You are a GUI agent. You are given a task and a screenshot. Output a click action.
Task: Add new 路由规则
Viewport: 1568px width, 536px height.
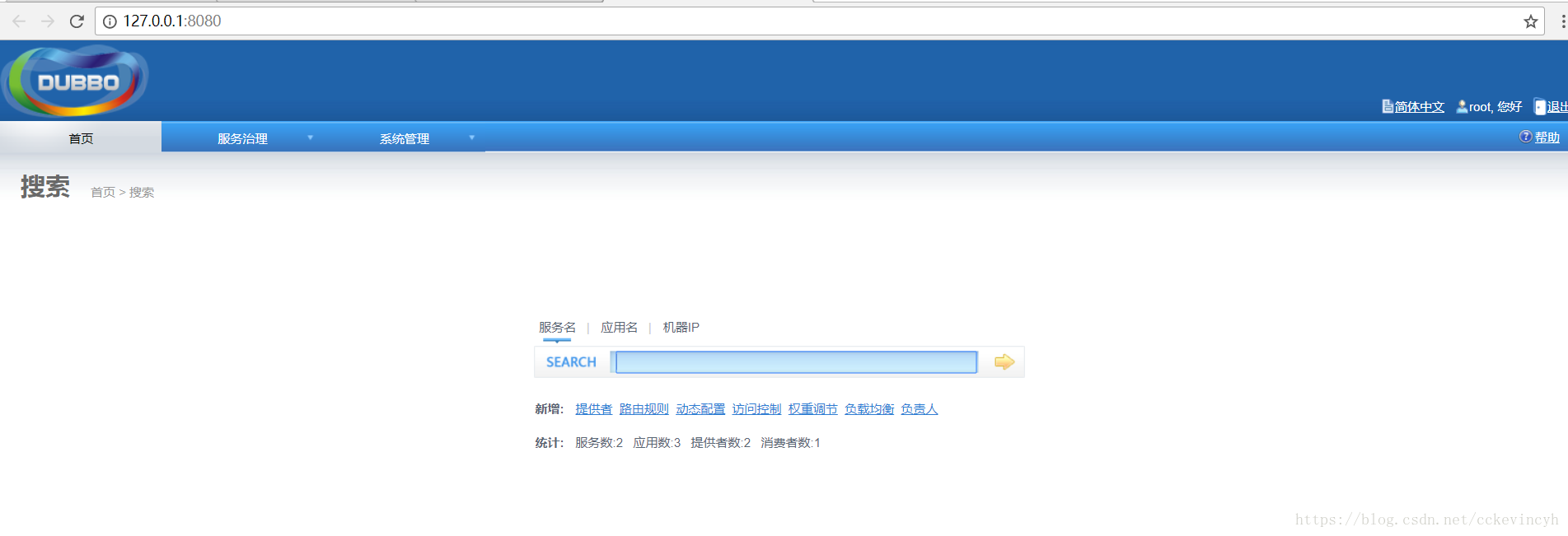(x=644, y=409)
